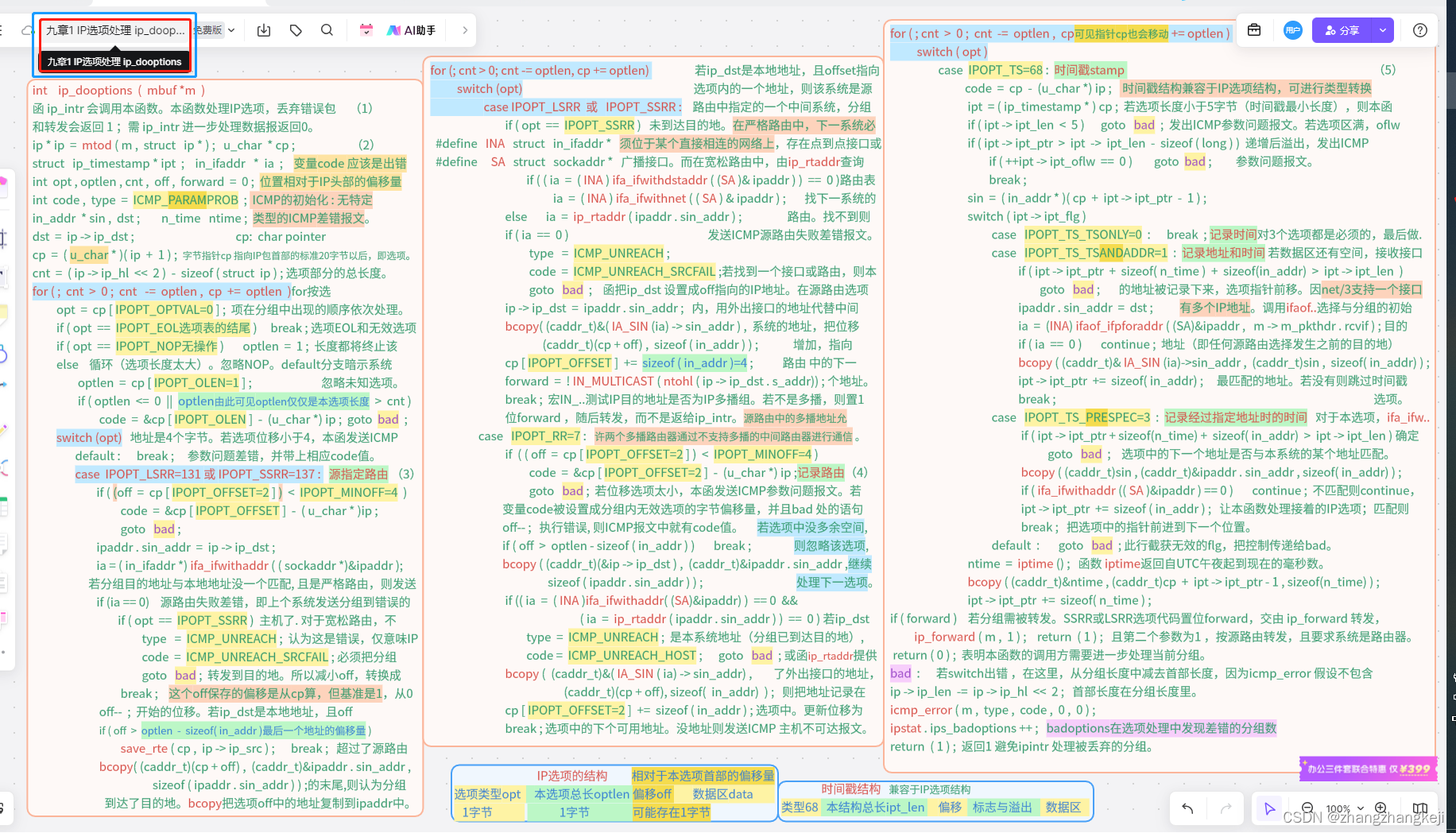Click the blue 用户 avatar
Image resolution: width=1456 pixels, height=833 pixels.
tap(1293, 30)
